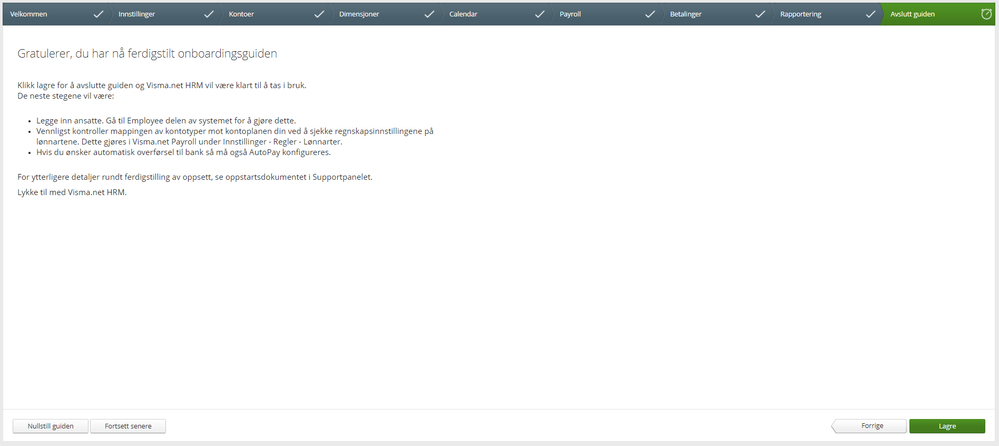Open the Velkommen wizard step
Viewport: 999px width, 446px height.
point(56,14)
